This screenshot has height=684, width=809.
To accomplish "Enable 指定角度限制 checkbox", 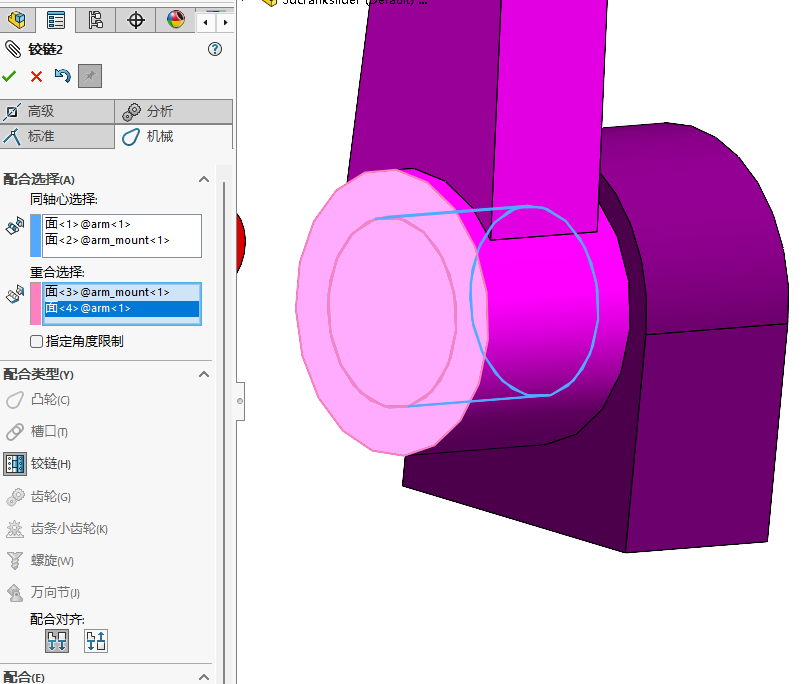I will [x=37, y=342].
